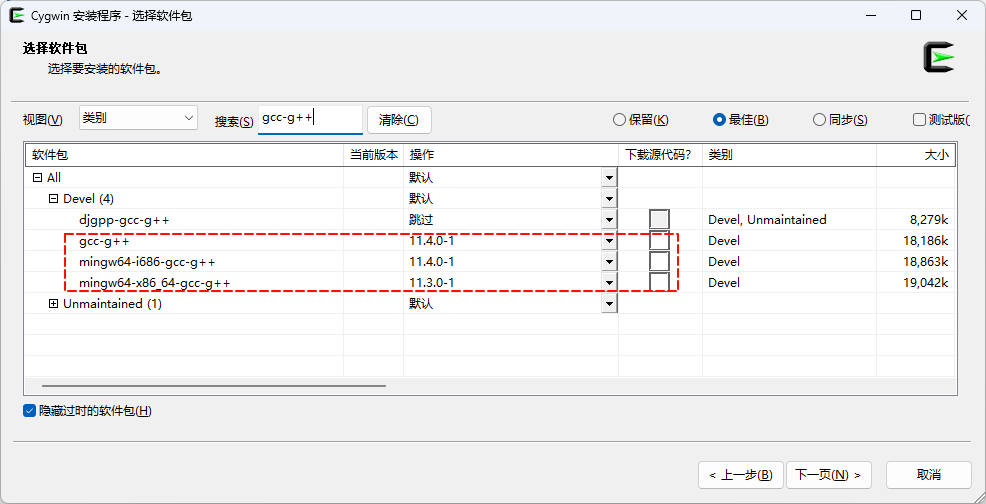Go back with 上一步(B) button
The image size is (986, 504).
741,474
